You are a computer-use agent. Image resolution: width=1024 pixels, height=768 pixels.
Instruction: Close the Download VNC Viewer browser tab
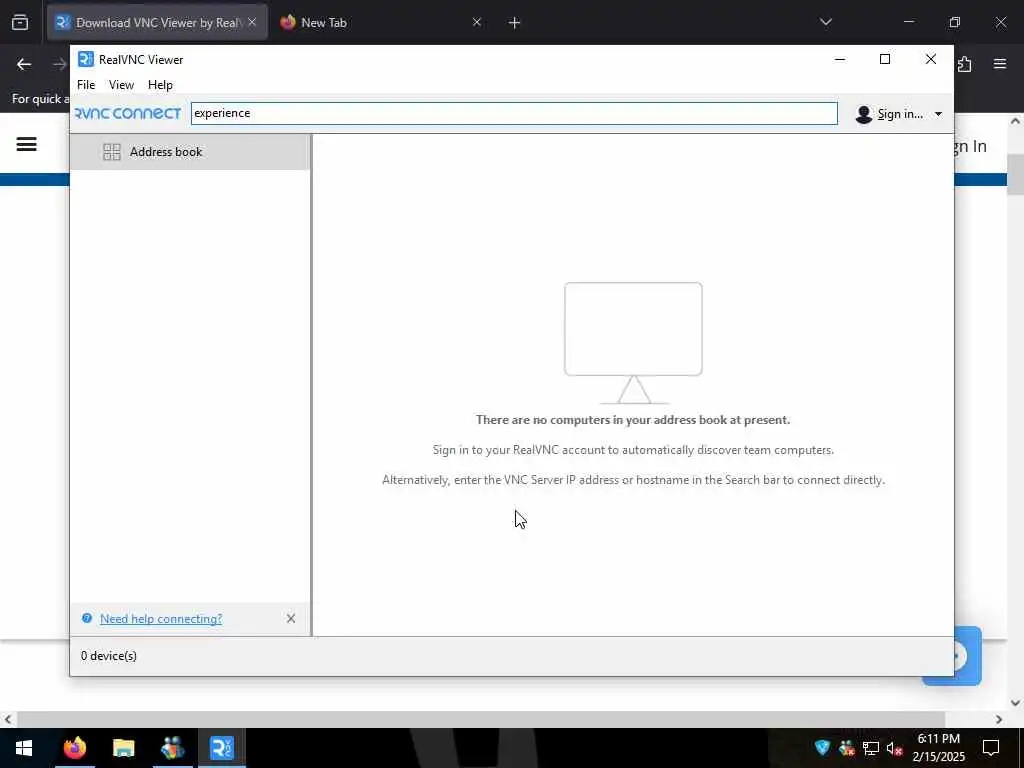pyautogui.click(x=252, y=22)
